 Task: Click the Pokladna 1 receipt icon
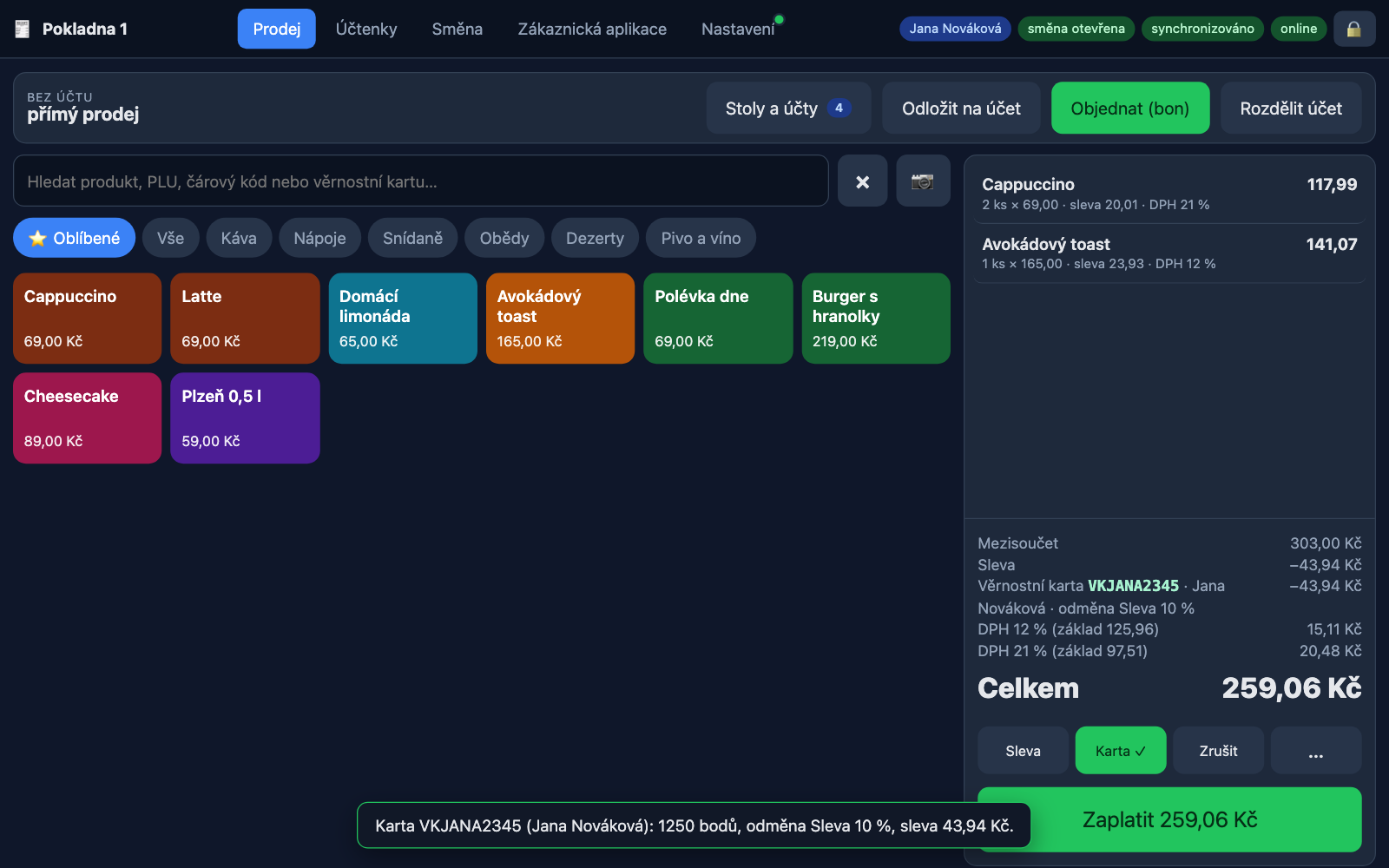click(23, 29)
